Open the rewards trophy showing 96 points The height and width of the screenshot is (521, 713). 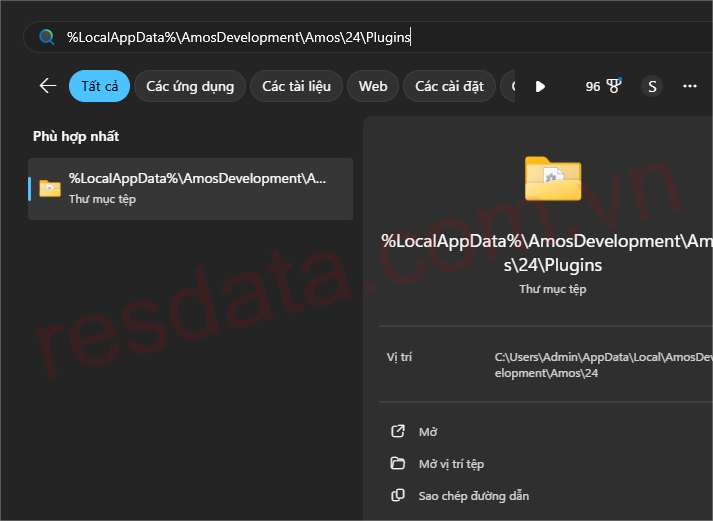coord(604,86)
